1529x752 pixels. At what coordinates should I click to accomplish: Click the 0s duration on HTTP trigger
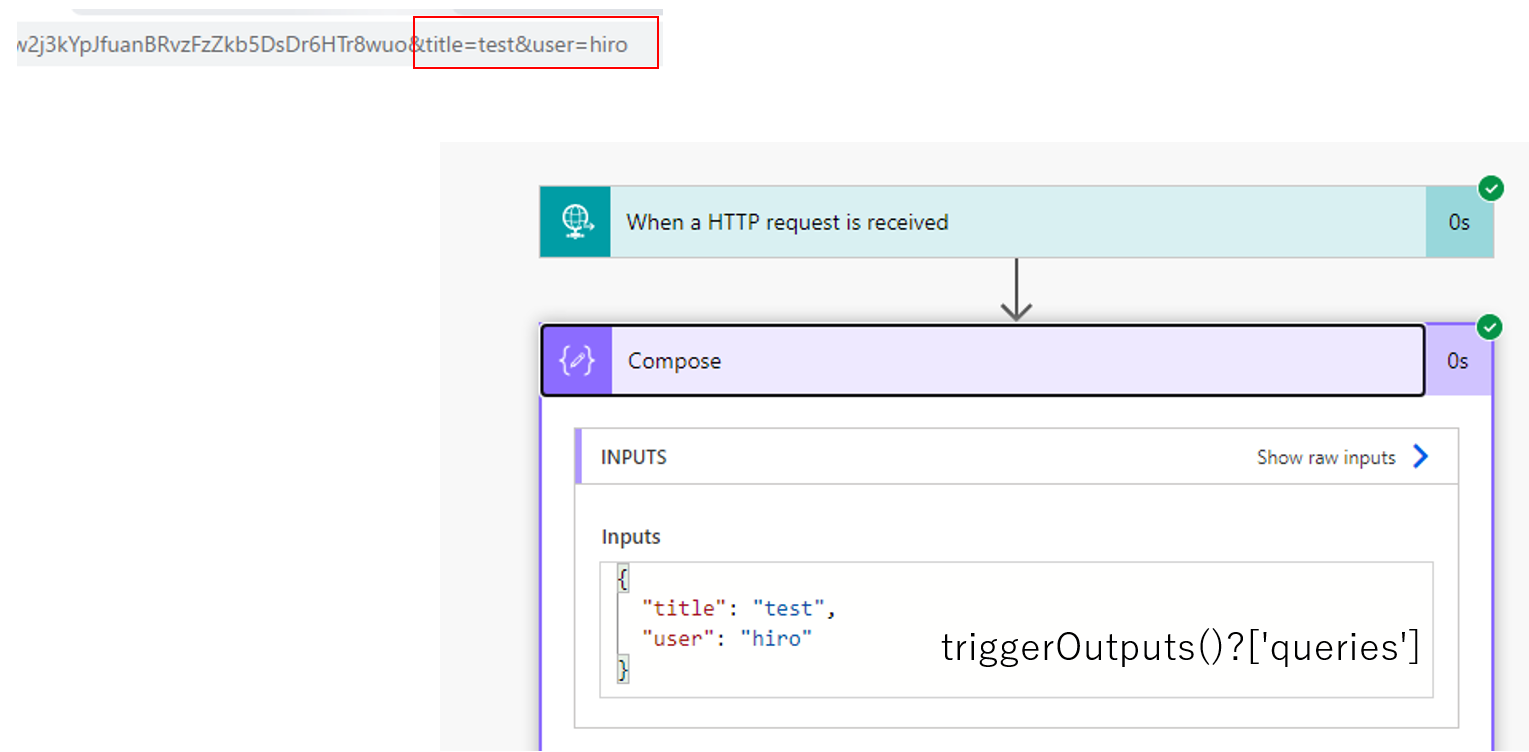[1459, 222]
